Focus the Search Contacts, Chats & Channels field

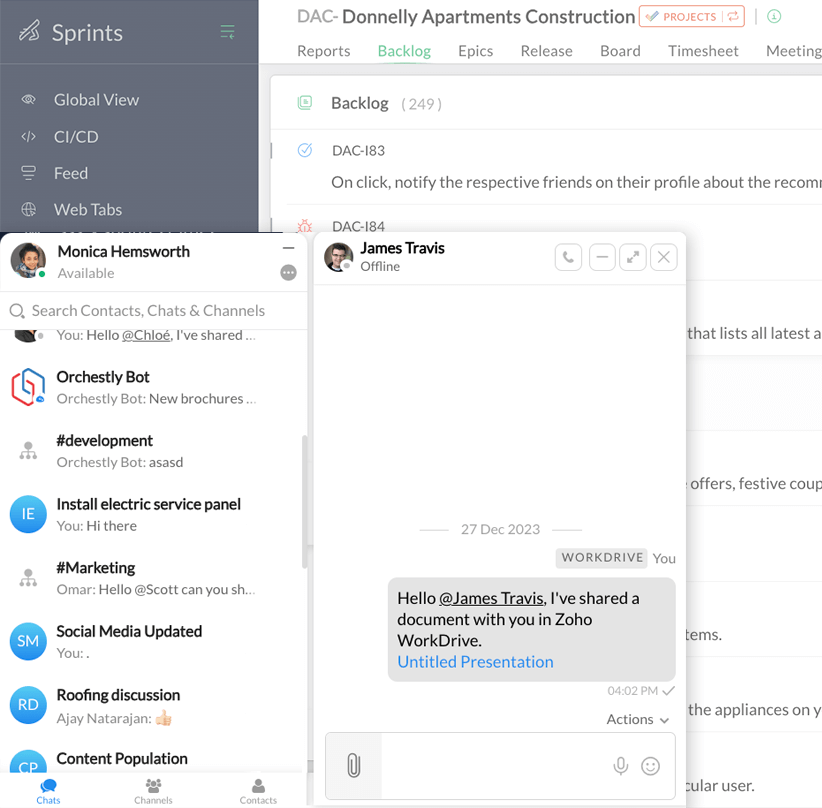pos(153,311)
